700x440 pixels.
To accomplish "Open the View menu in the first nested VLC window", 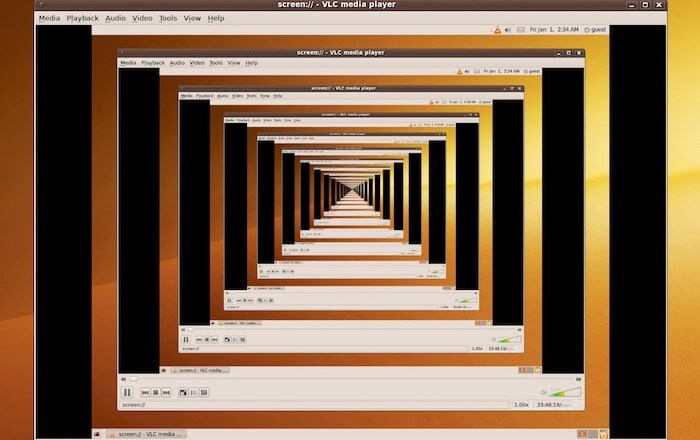I will [x=234, y=63].
